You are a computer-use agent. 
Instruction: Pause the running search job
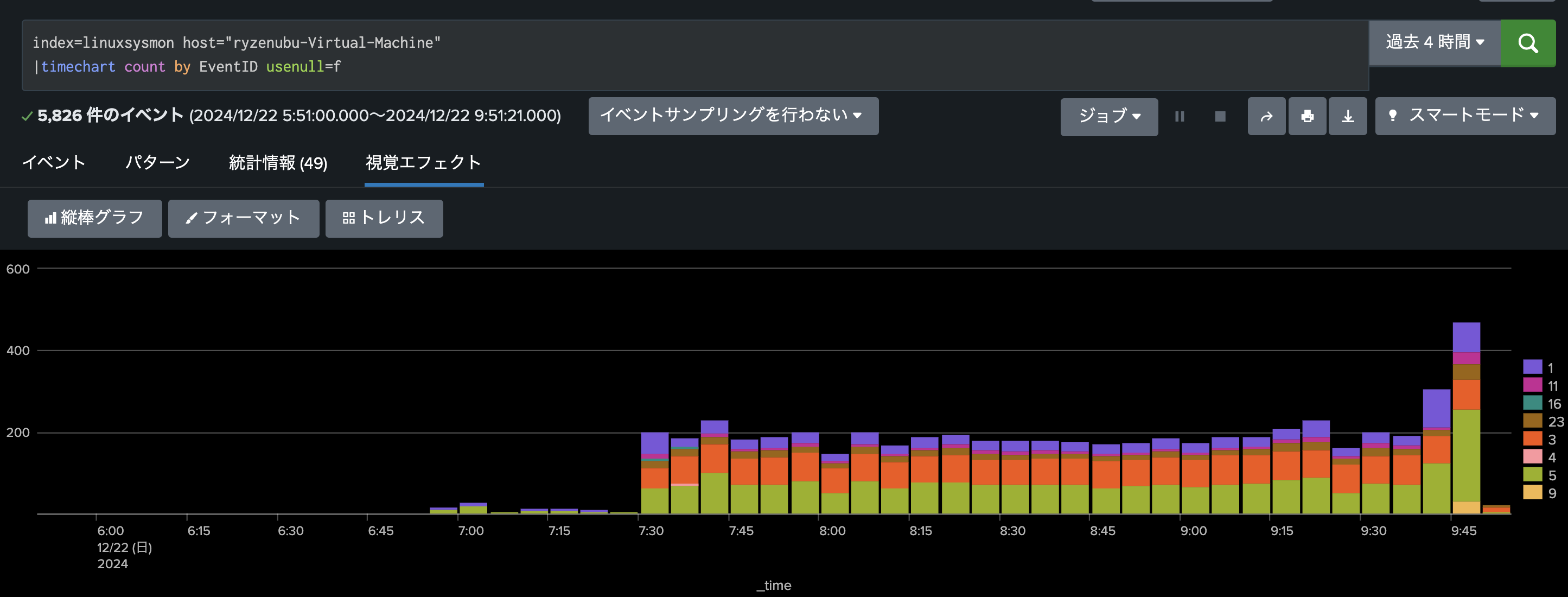[x=1180, y=116]
